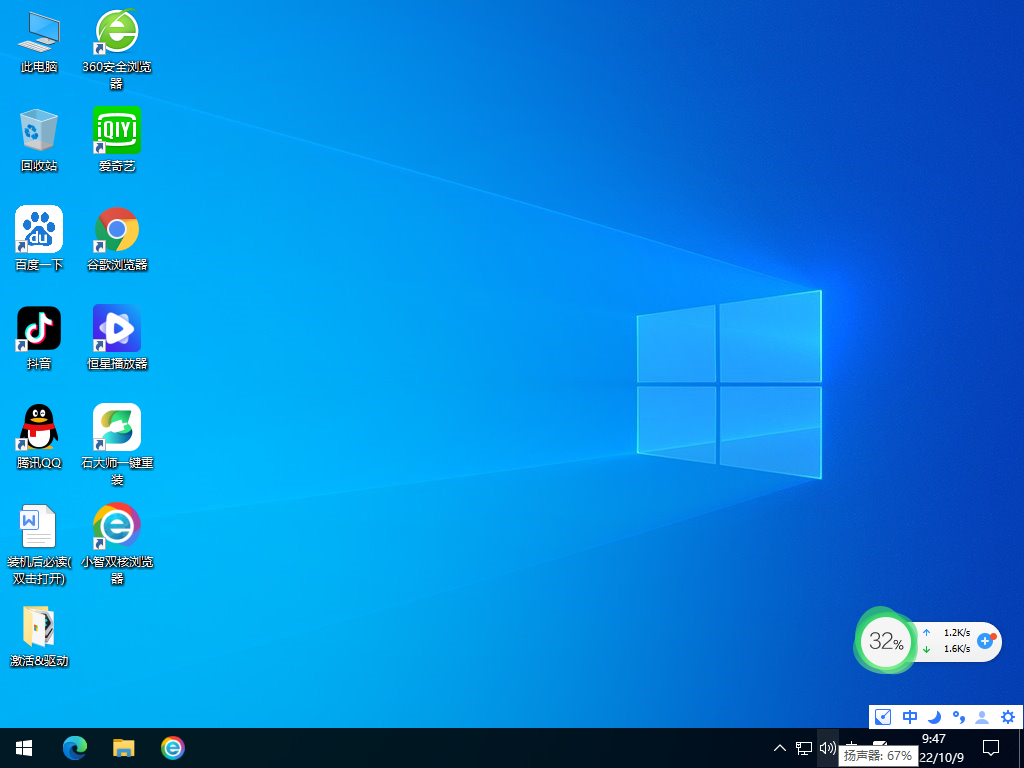Image resolution: width=1024 pixels, height=768 pixels.
Task: Open Google Chrome from the desktop
Action: pyautogui.click(x=116, y=228)
